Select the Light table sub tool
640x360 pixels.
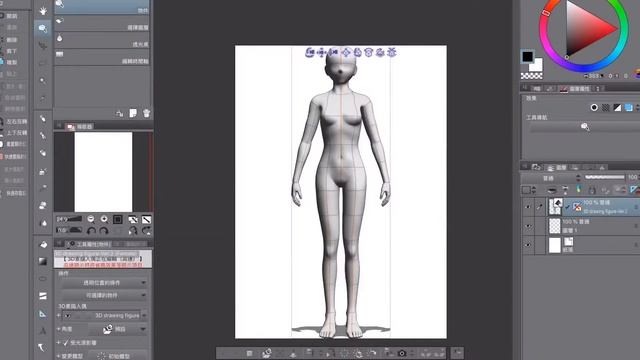coord(102,41)
